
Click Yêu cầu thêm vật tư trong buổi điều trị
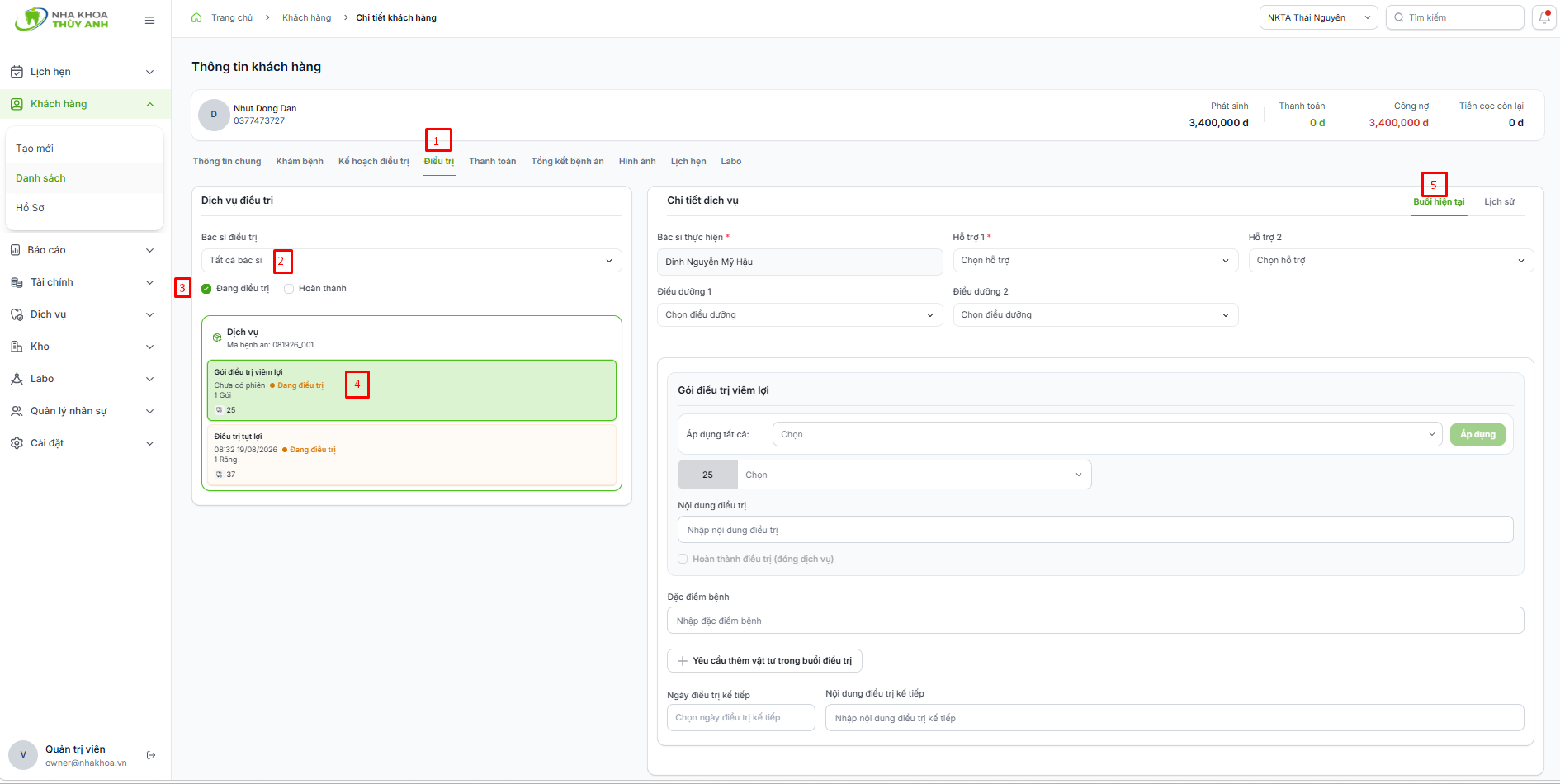pos(764,661)
